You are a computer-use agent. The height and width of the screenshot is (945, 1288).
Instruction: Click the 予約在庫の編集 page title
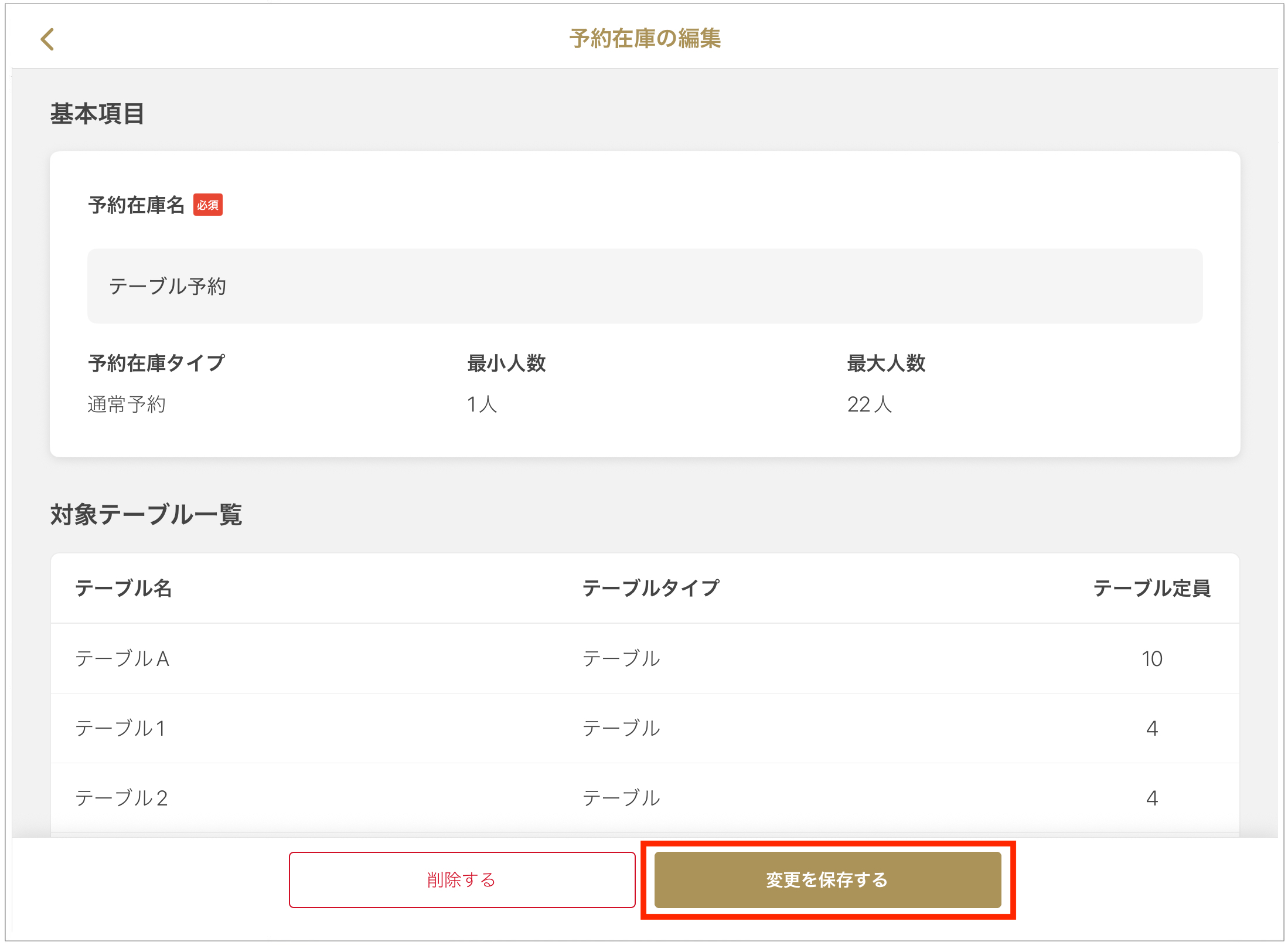pyautogui.click(x=645, y=39)
